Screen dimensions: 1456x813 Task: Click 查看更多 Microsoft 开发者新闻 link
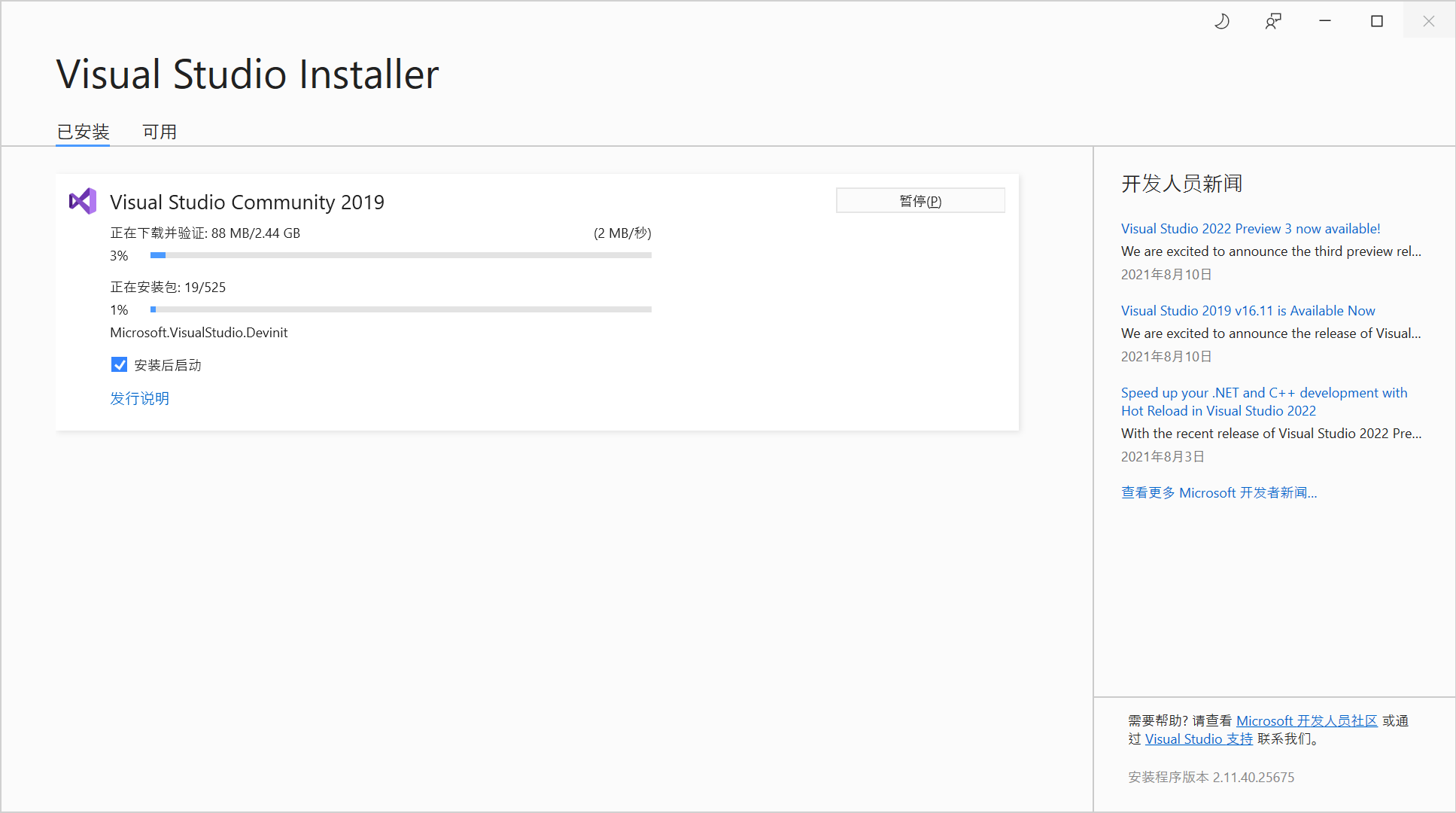pyautogui.click(x=1218, y=492)
